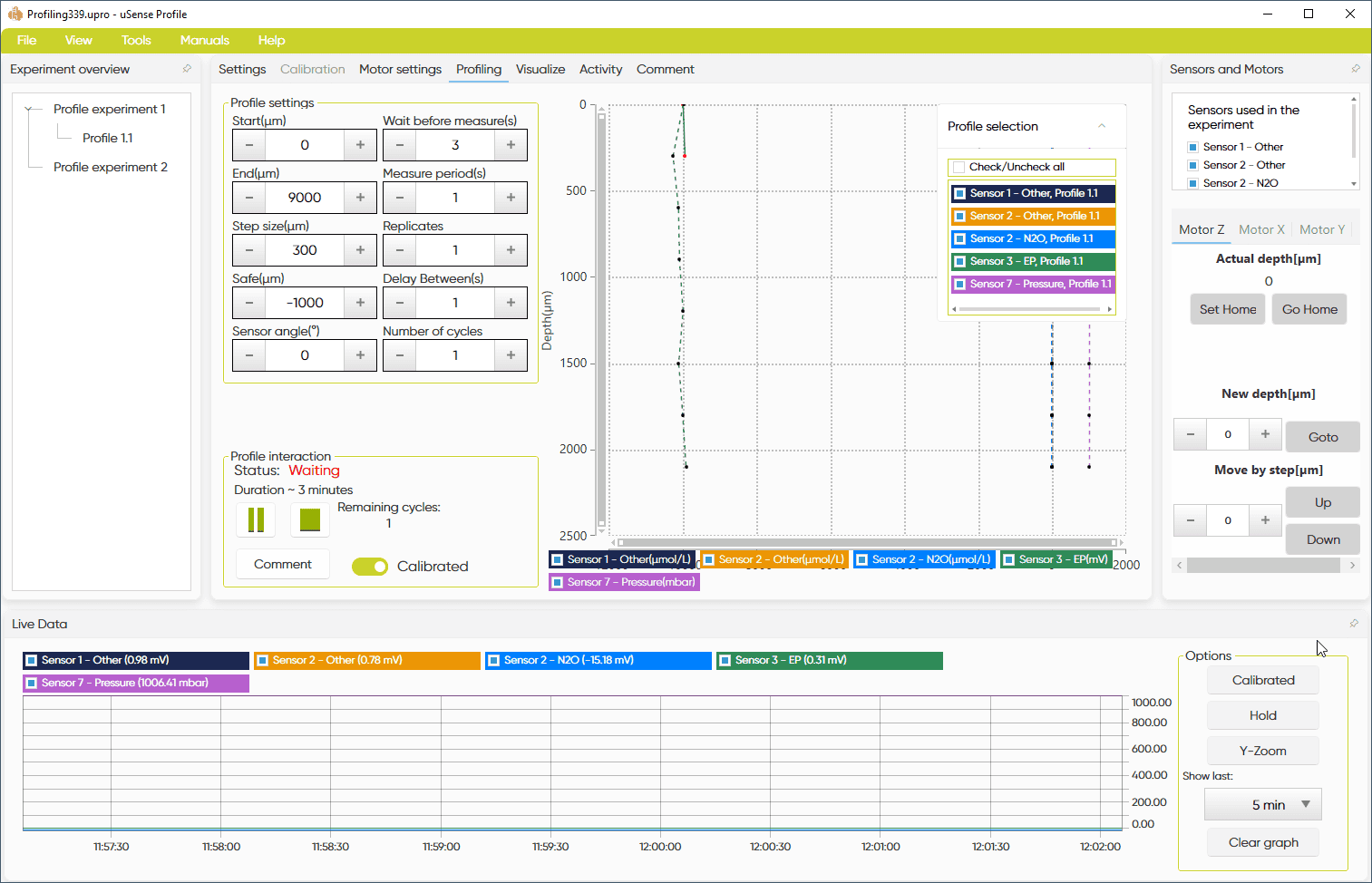Switch to the Visualize tab

[540, 69]
